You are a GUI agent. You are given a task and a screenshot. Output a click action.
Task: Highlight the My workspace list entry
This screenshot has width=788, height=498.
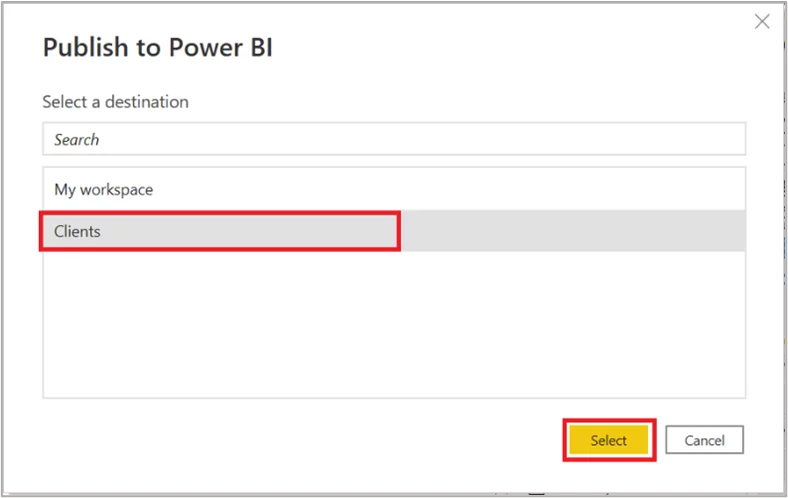coord(104,189)
